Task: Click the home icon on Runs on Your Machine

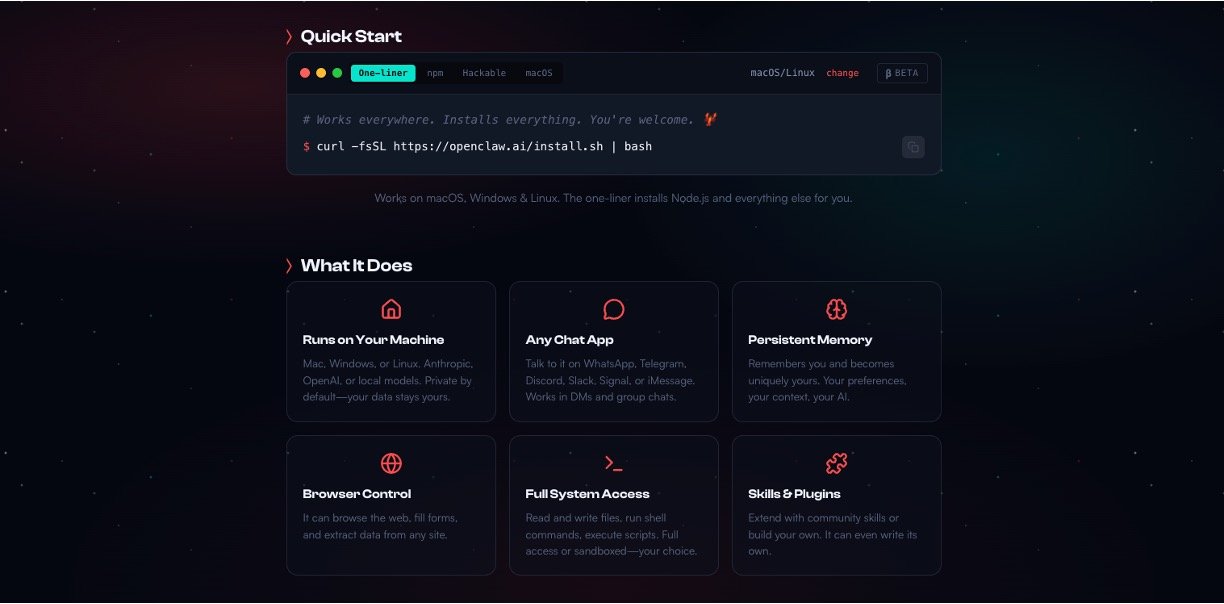Action: [391, 309]
